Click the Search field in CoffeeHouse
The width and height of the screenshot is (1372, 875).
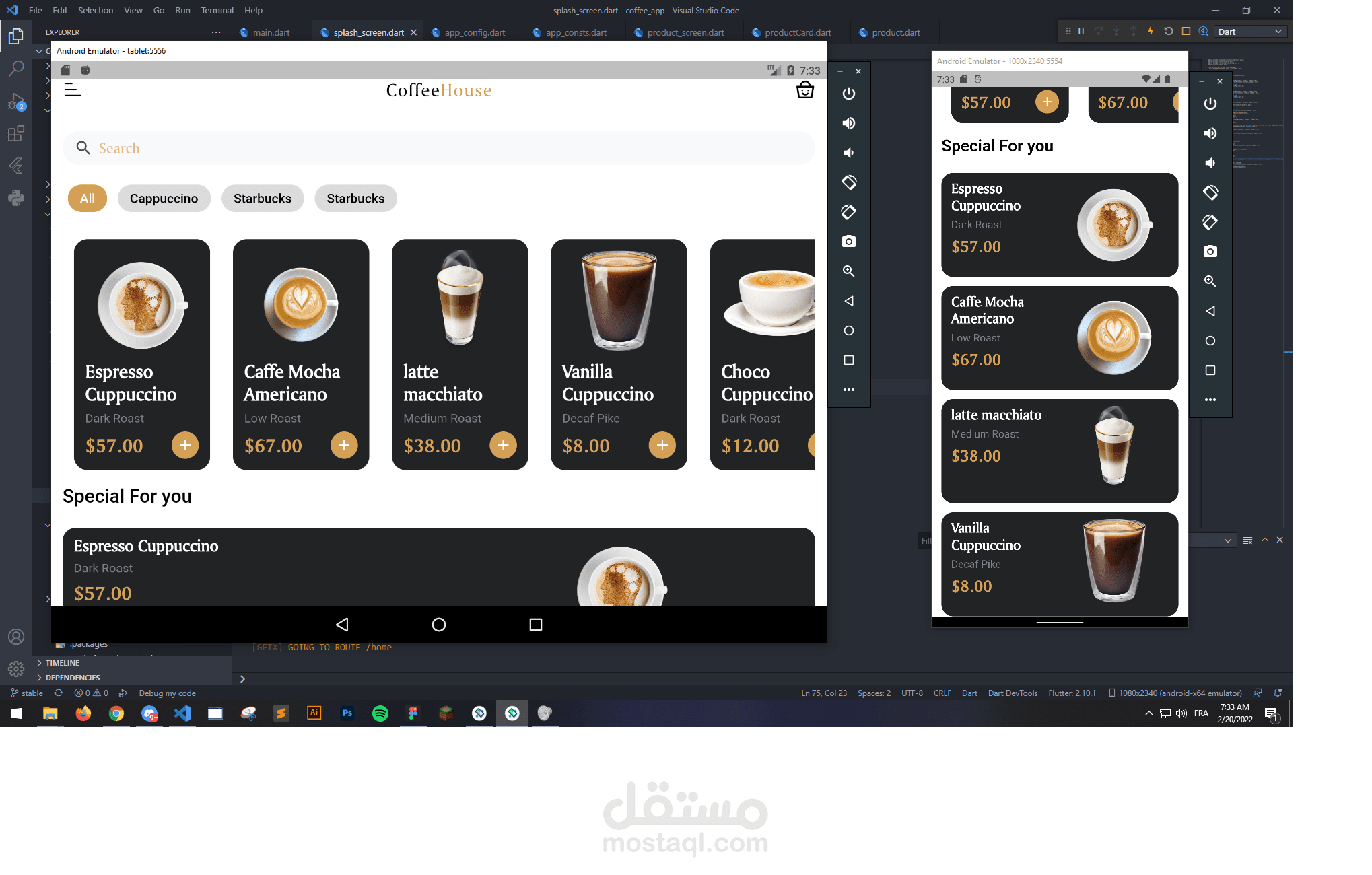pyautogui.click(x=439, y=148)
